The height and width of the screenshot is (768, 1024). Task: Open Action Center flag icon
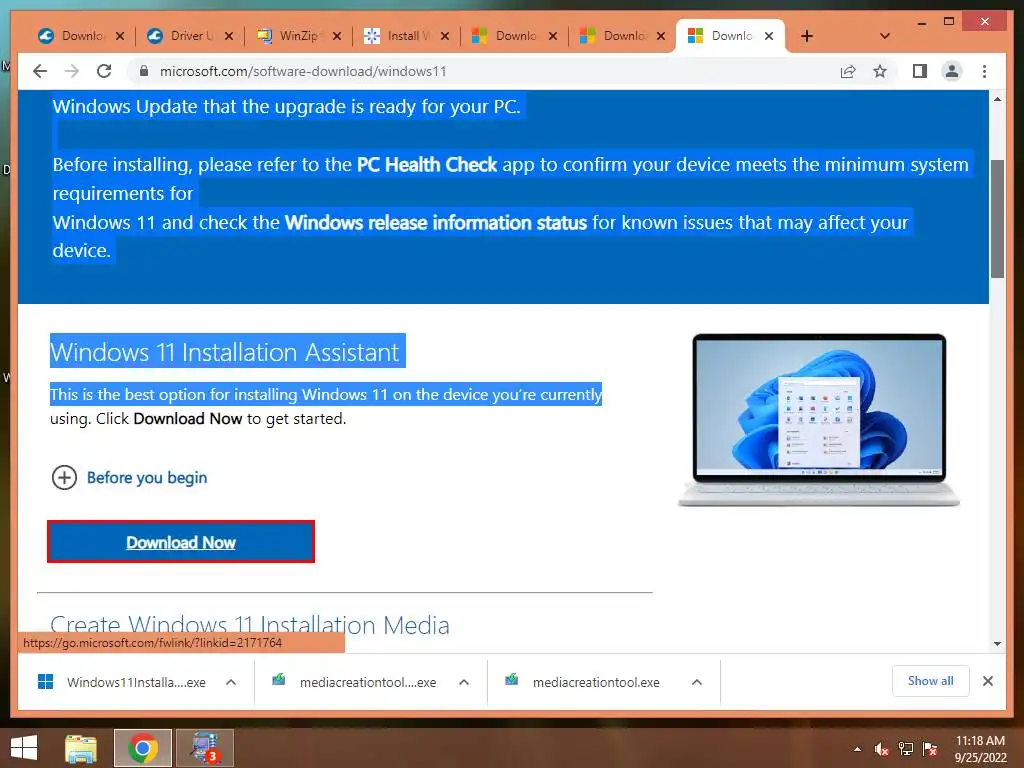pyautogui.click(x=930, y=749)
